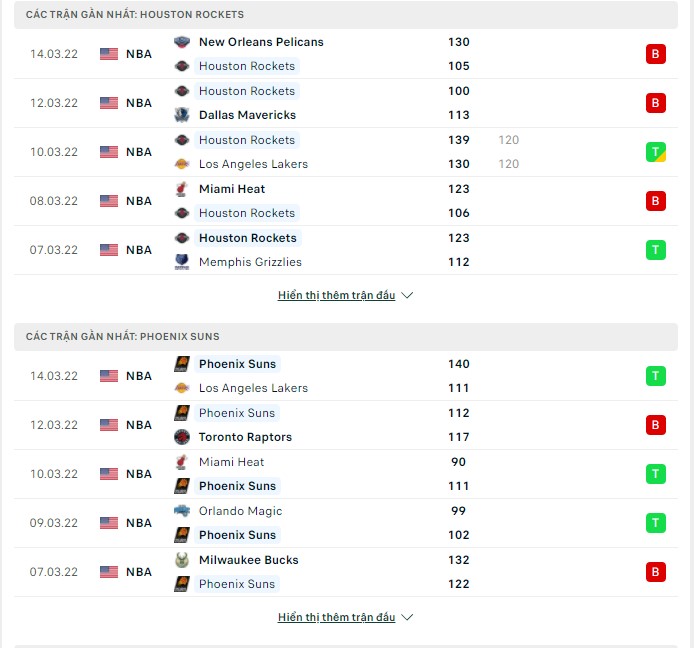The width and height of the screenshot is (694, 648).
Task: Click the chevron beside Rockets show more link
Action: coord(407,295)
